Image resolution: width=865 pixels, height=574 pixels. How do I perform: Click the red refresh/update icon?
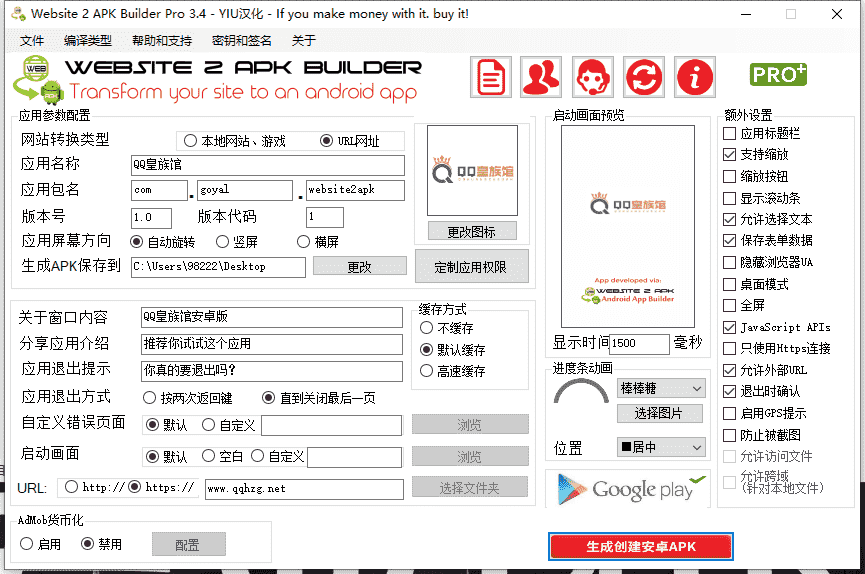click(x=644, y=77)
